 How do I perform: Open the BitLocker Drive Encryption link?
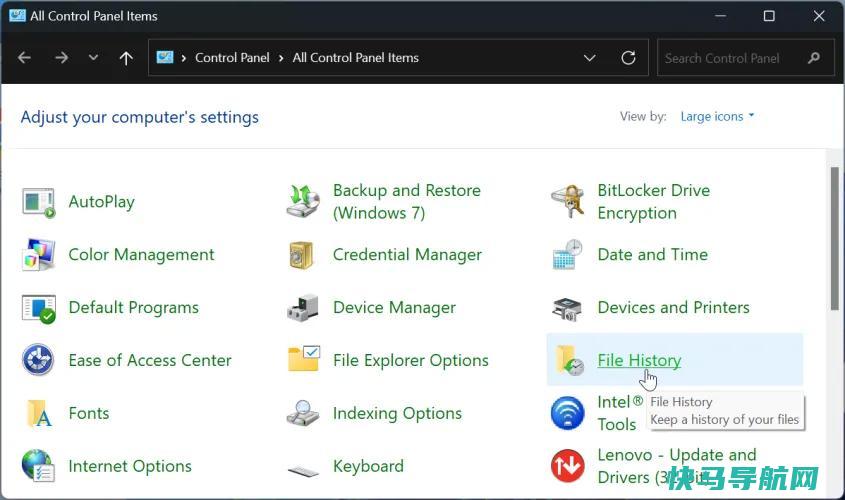click(x=654, y=202)
